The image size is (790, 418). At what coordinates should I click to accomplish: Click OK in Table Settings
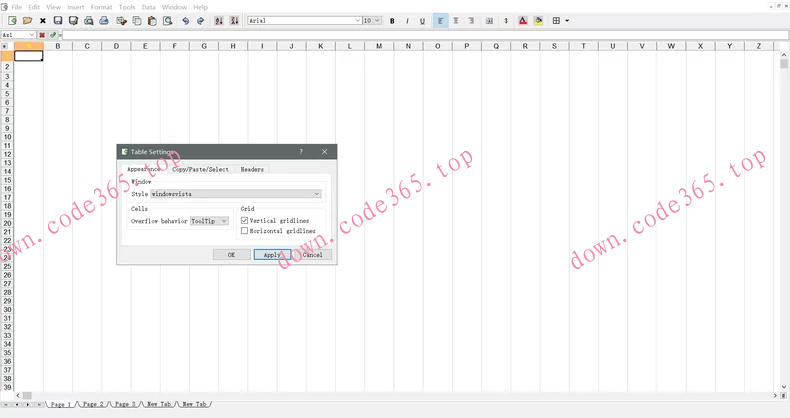231,255
